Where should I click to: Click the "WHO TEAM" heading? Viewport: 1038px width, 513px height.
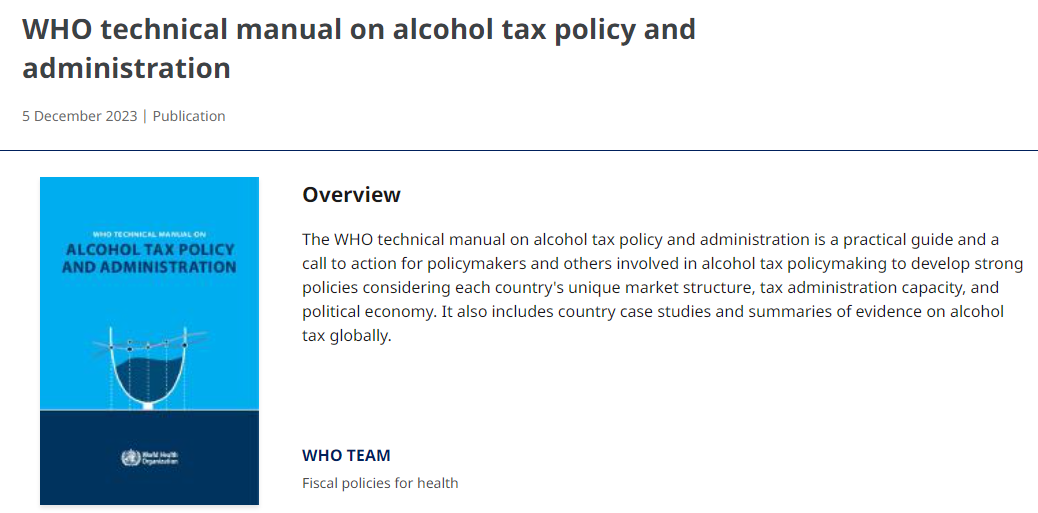click(x=346, y=455)
